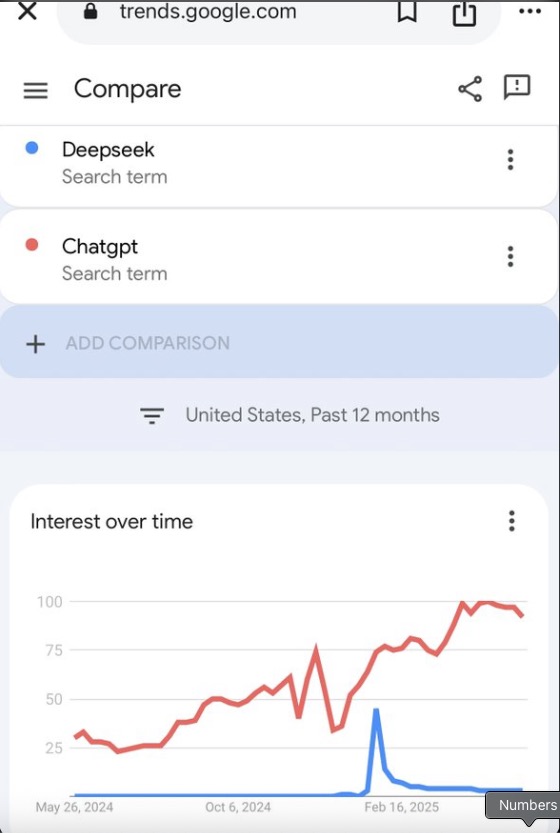Send feedback using the feedback icon
Screen dimensions: 560x833
[x=517, y=87]
